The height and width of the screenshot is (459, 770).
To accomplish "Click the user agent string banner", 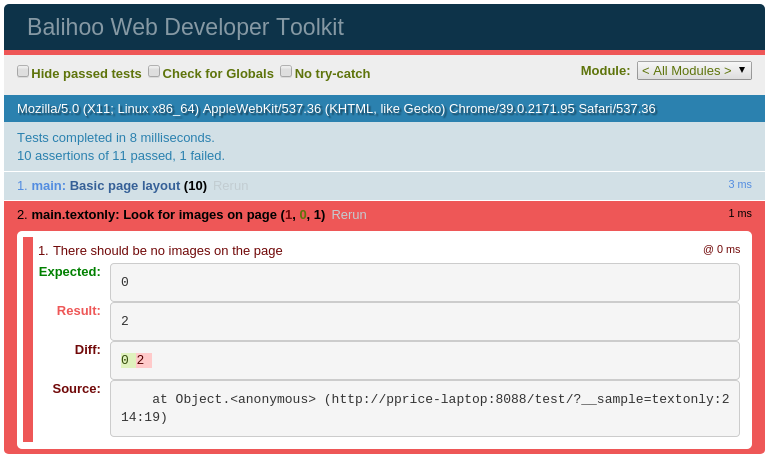I will [385, 108].
